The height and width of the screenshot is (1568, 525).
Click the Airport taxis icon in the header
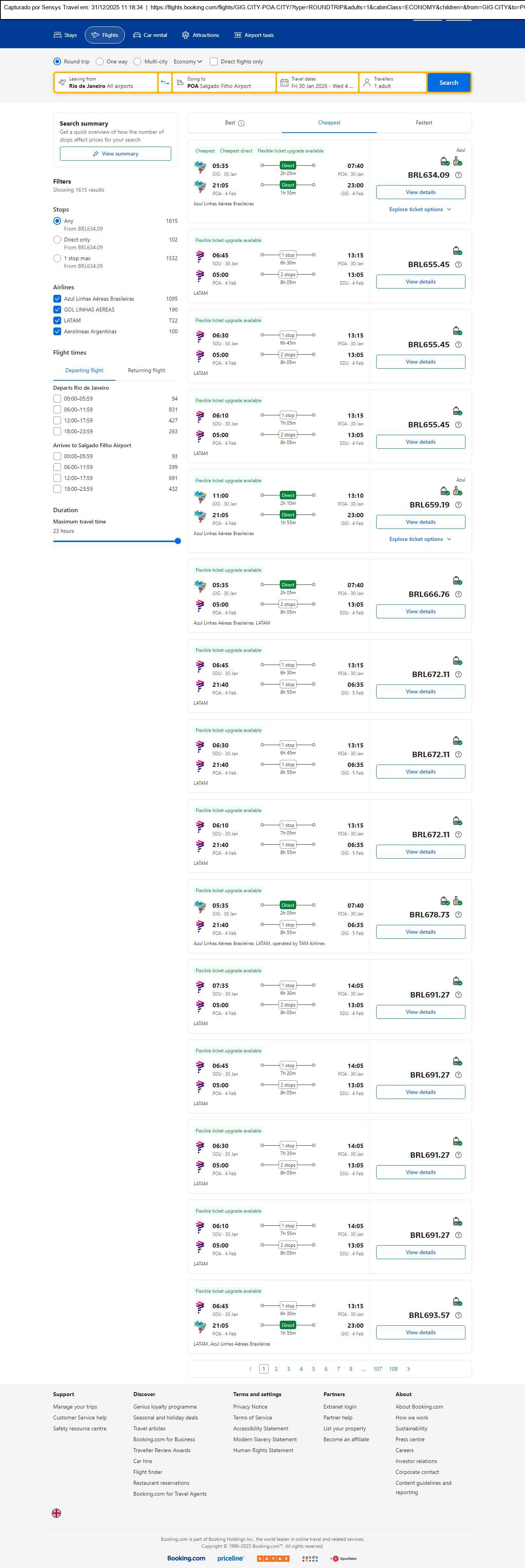pyautogui.click(x=237, y=35)
